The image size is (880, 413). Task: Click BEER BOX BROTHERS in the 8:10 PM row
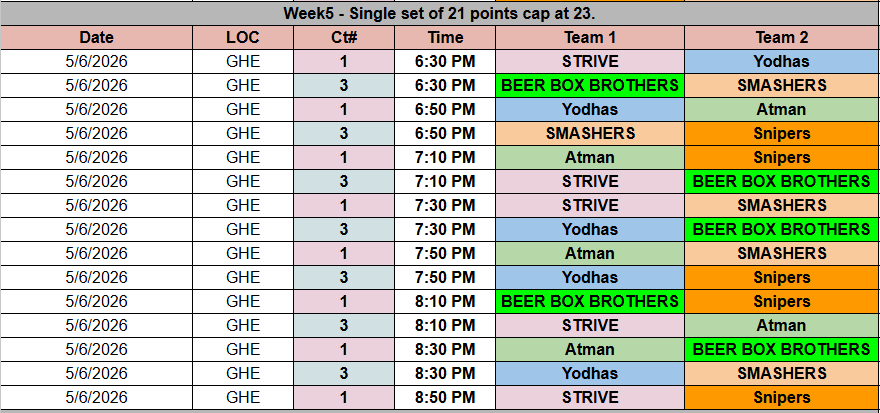(x=589, y=301)
